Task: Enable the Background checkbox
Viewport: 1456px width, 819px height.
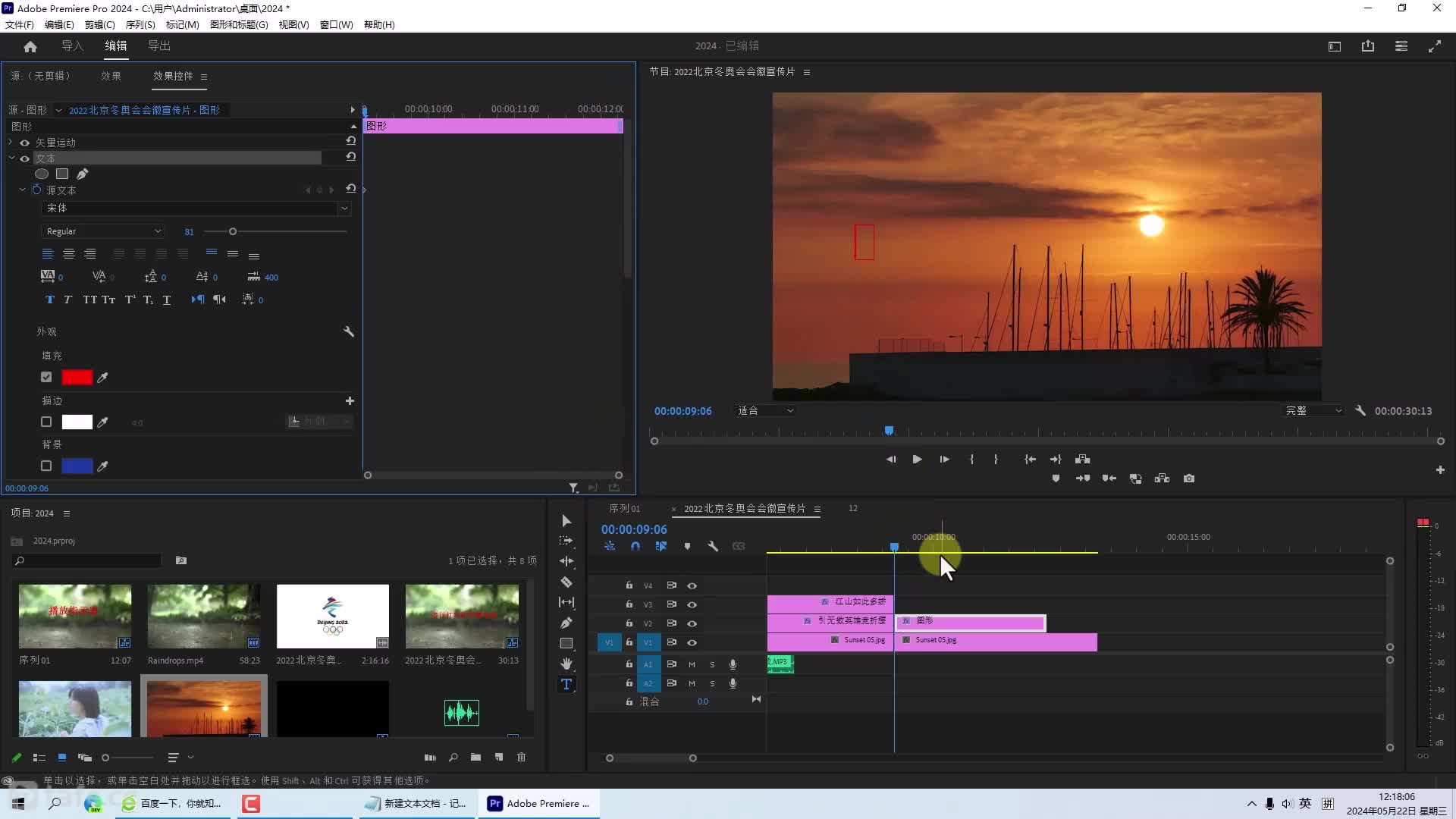Action: coord(46,466)
